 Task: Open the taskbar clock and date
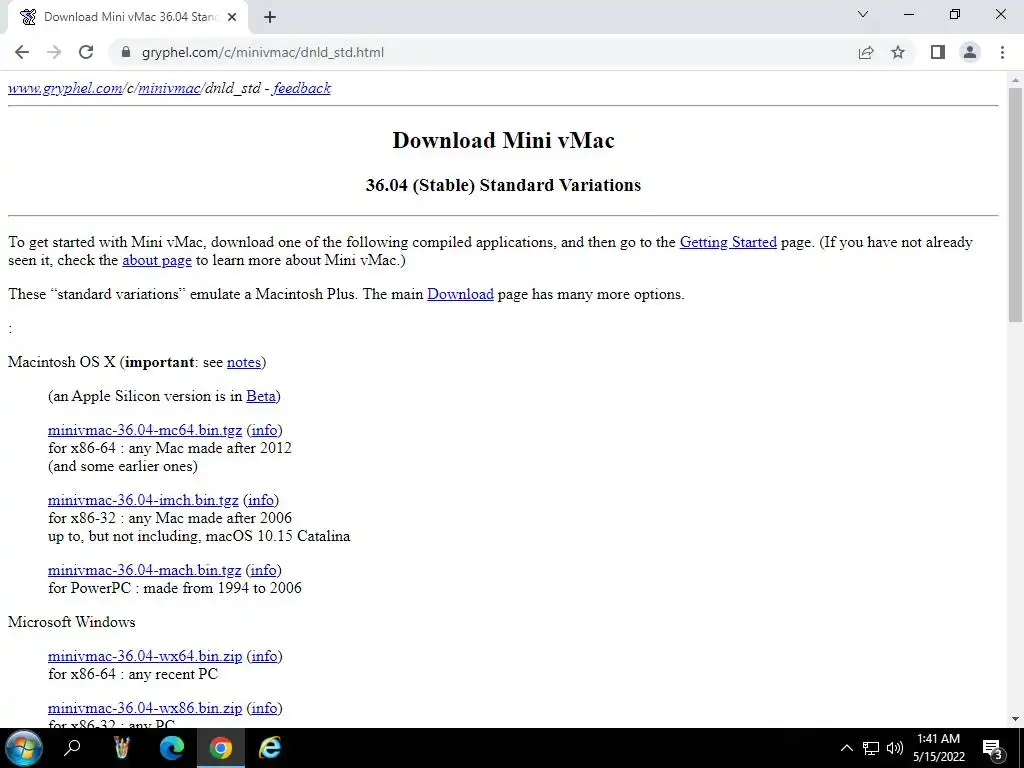938,748
